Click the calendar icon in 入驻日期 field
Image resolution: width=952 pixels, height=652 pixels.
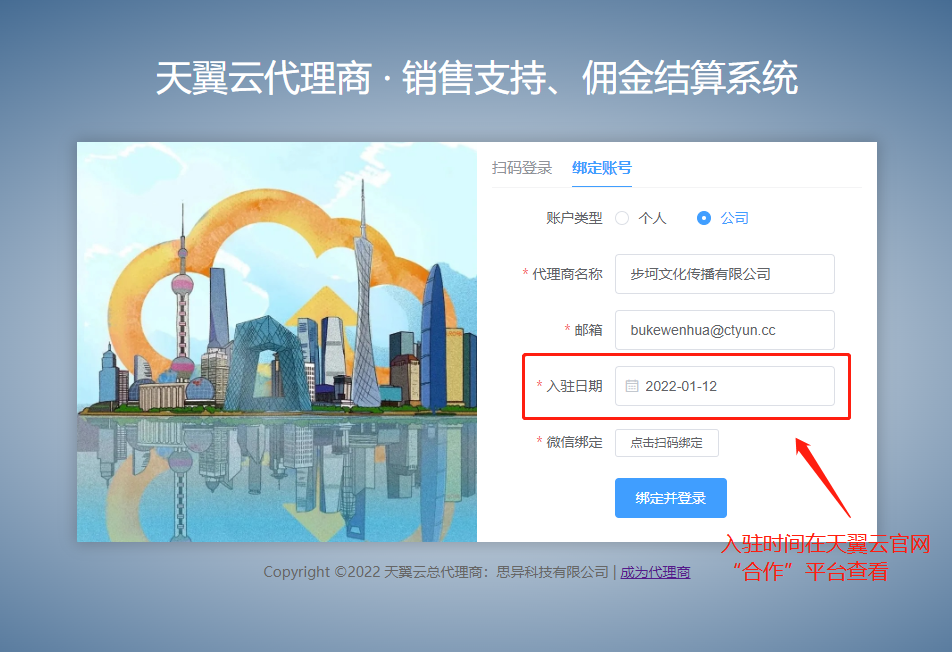coord(632,386)
